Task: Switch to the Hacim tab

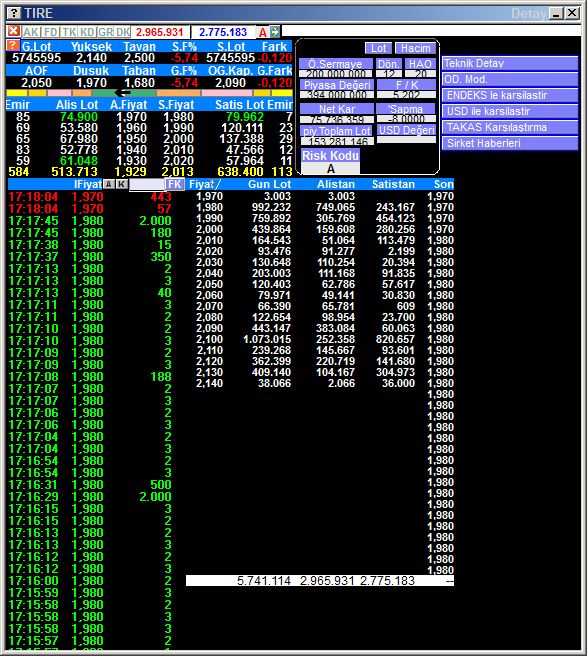Action: [x=415, y=48]
